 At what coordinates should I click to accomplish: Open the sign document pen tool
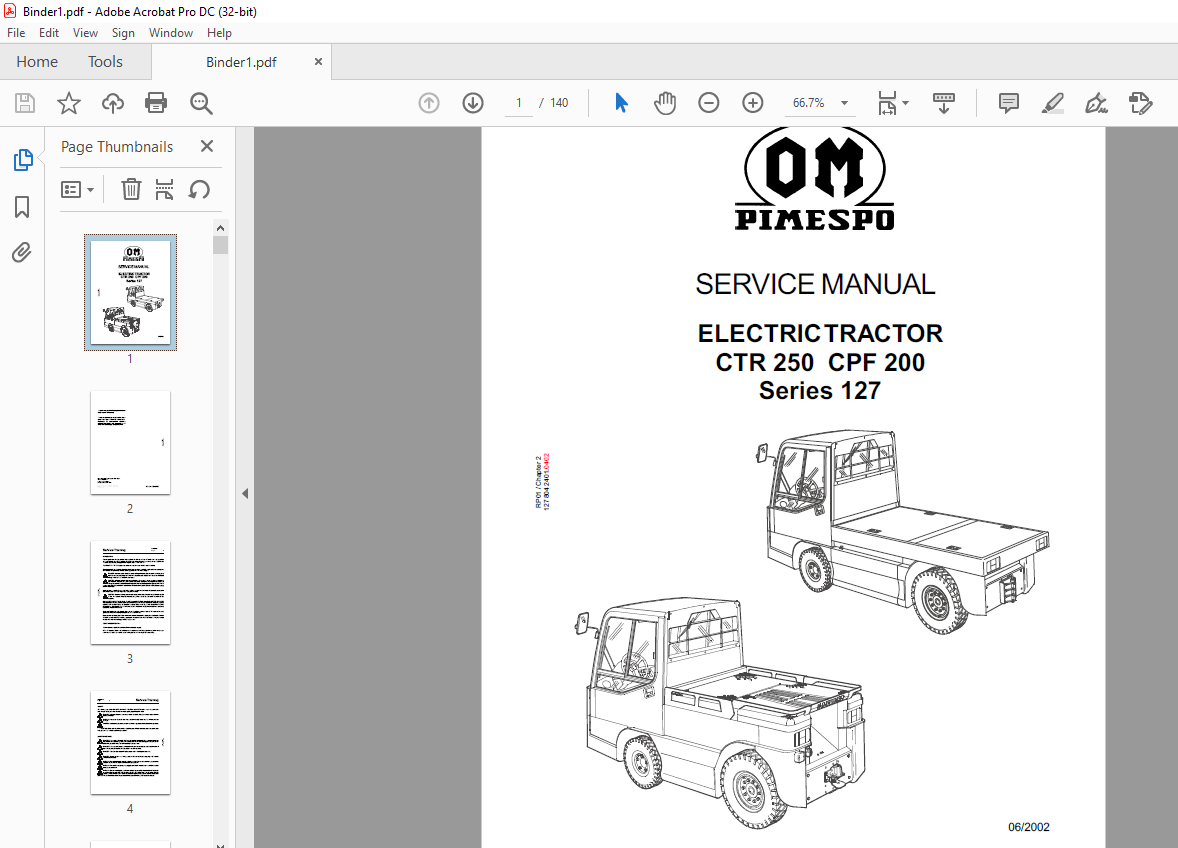1096,103
